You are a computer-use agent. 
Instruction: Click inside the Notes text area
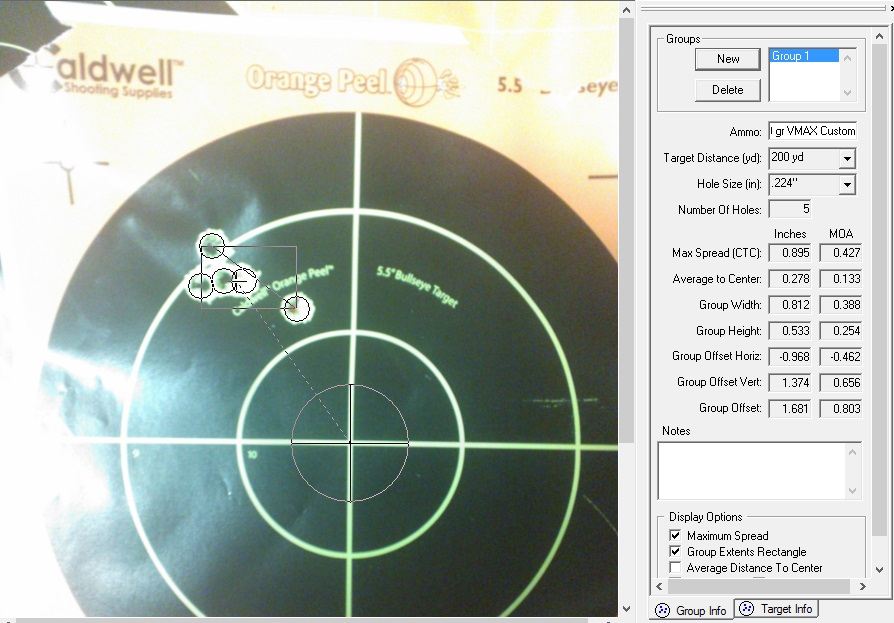coord(751,471)
